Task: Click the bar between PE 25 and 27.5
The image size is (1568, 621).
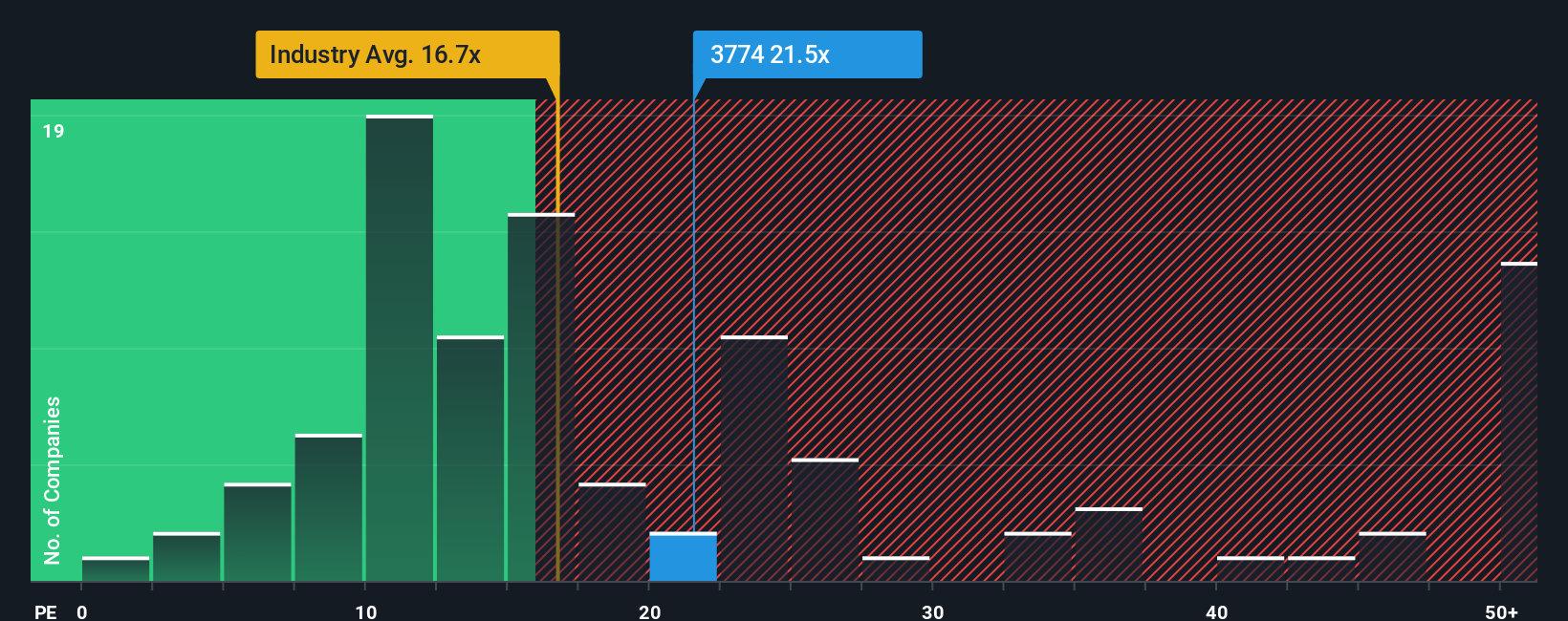Action: click(x=825, y=520)
